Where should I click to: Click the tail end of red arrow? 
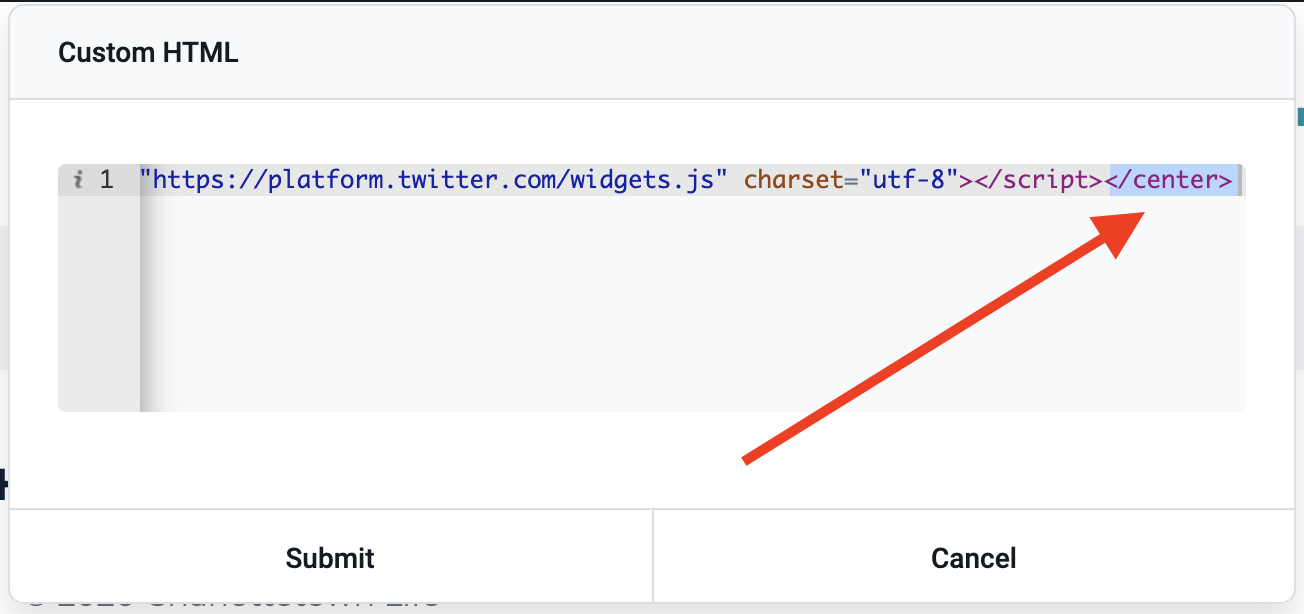point(748,459)
